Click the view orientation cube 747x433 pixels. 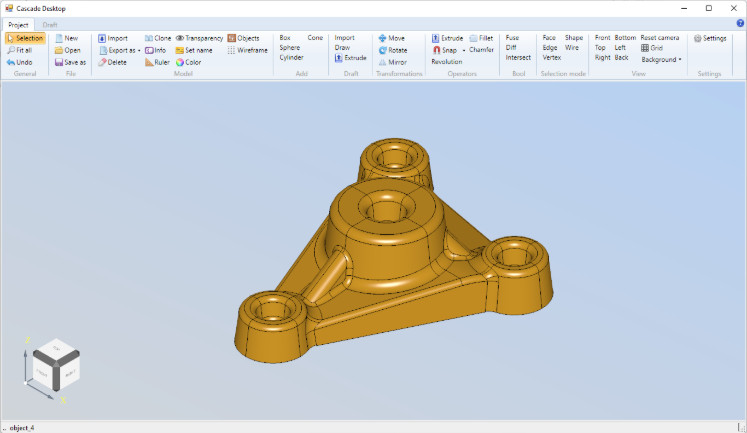[56, 364]
